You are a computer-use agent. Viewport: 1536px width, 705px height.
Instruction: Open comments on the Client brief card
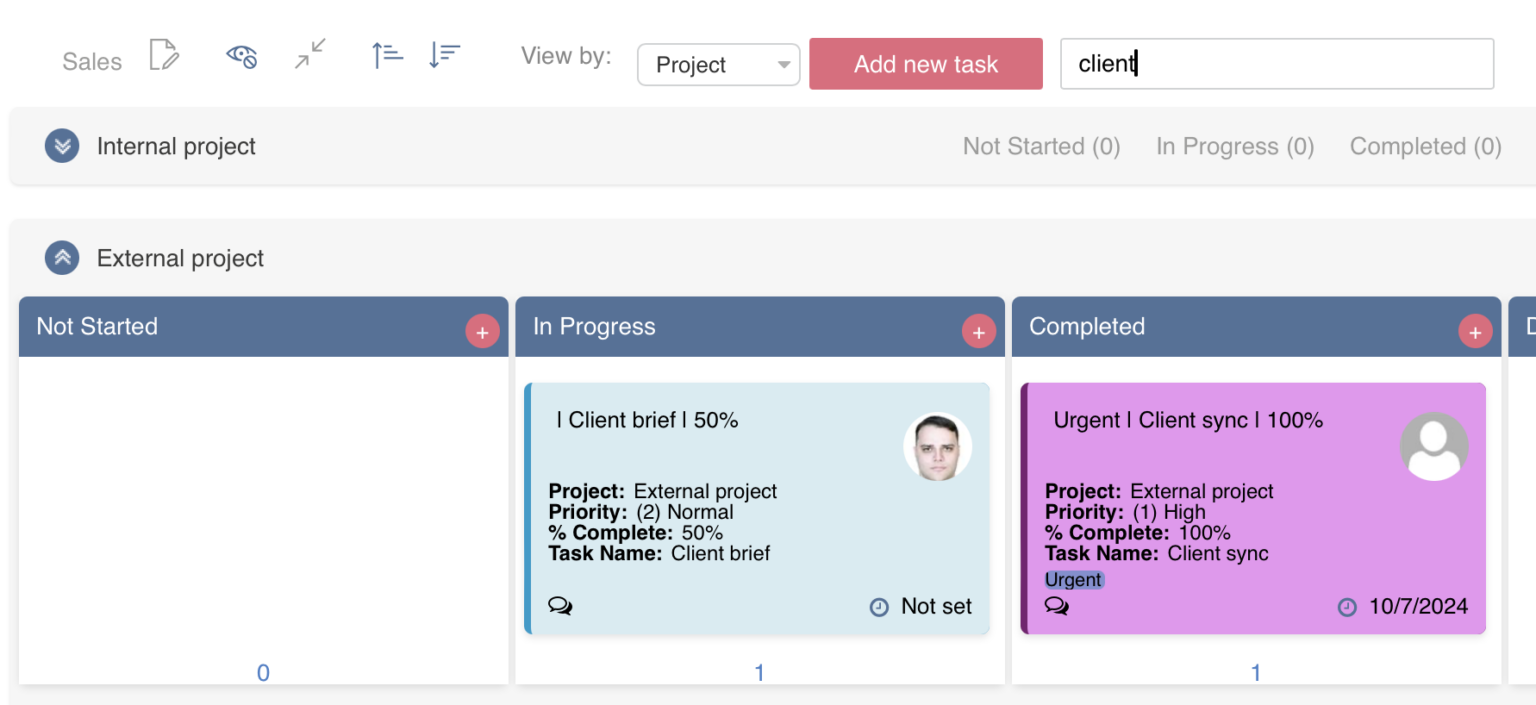pyautogui.click(x=560, y=606)
